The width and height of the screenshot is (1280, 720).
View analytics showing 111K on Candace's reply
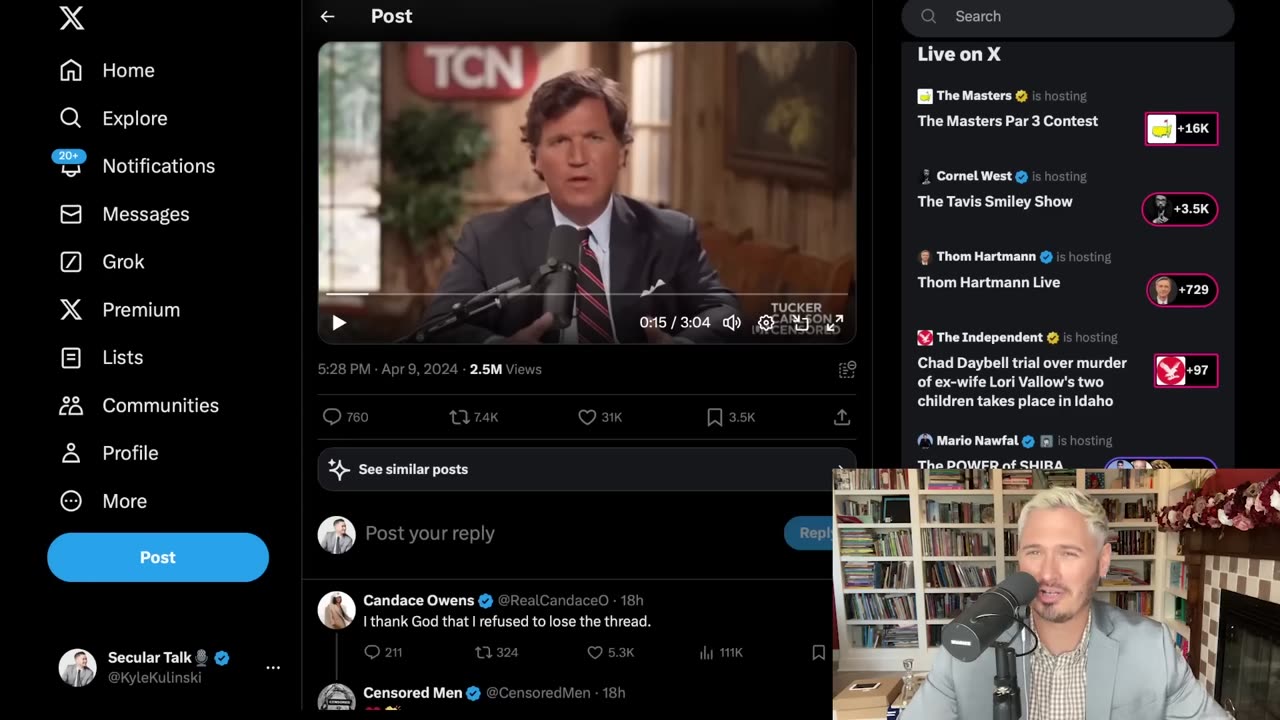click(720, 652)
